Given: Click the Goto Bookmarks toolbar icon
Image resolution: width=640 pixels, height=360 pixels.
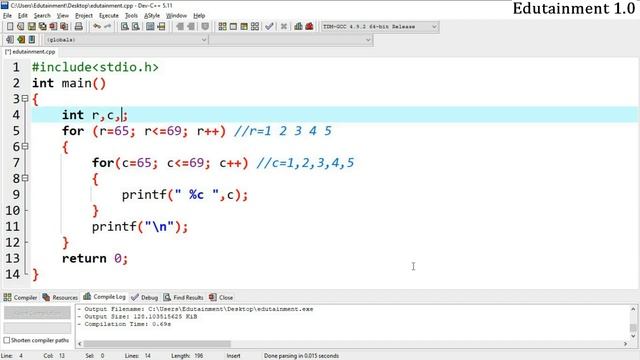Looking at the screenshot, I should (31, 40).
